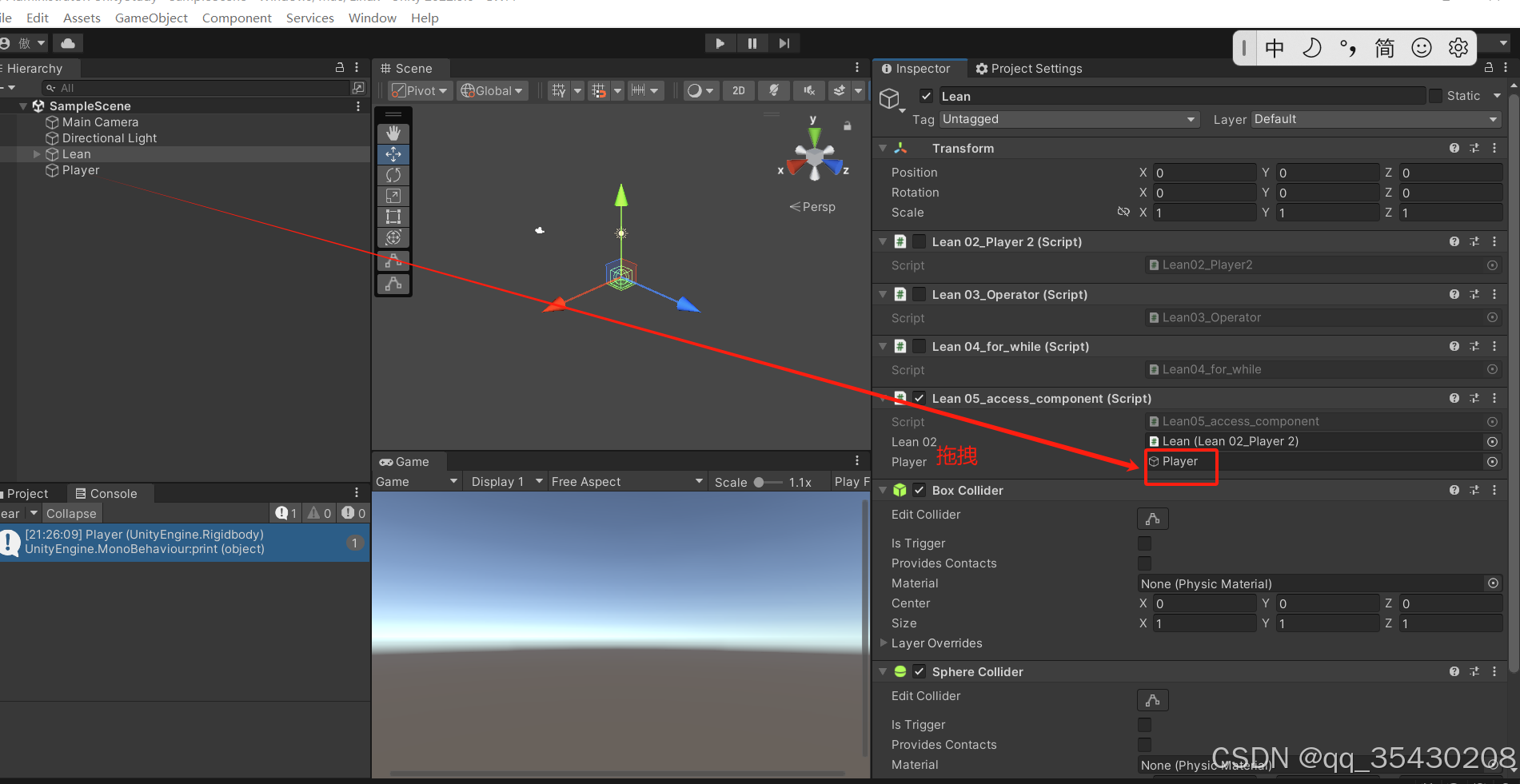
Task: Toggle 2D view mode in the Scene view
Action: pos(738,90)
